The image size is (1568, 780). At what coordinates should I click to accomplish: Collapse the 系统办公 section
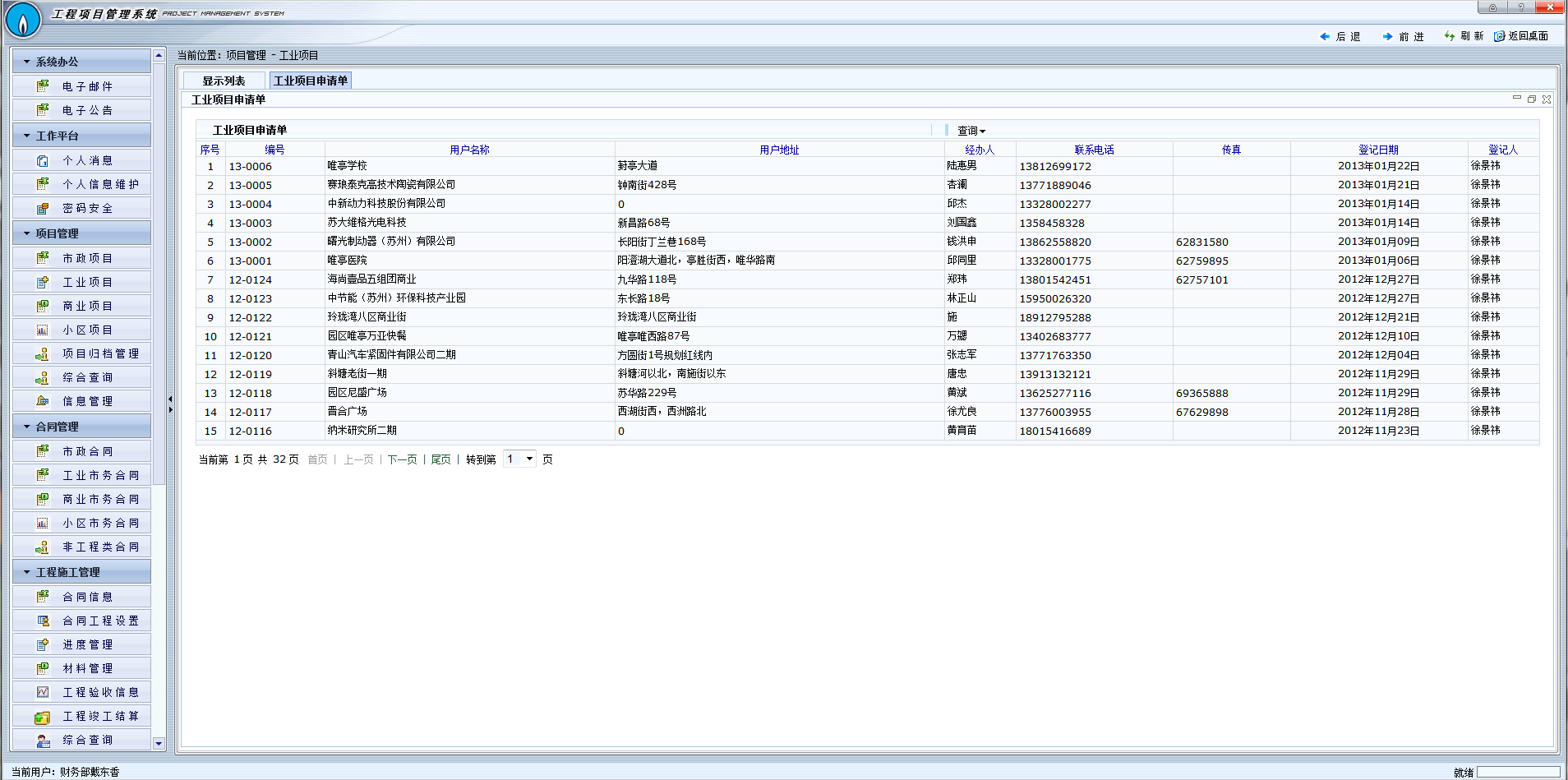click(27, 62)
